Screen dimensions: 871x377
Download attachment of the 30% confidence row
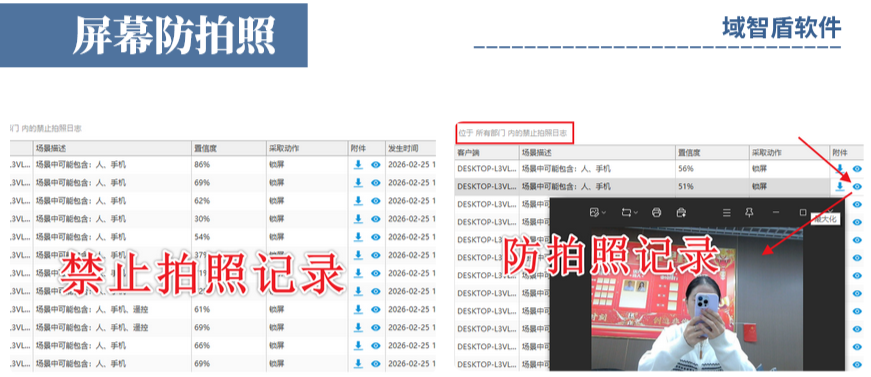(358, 219)
